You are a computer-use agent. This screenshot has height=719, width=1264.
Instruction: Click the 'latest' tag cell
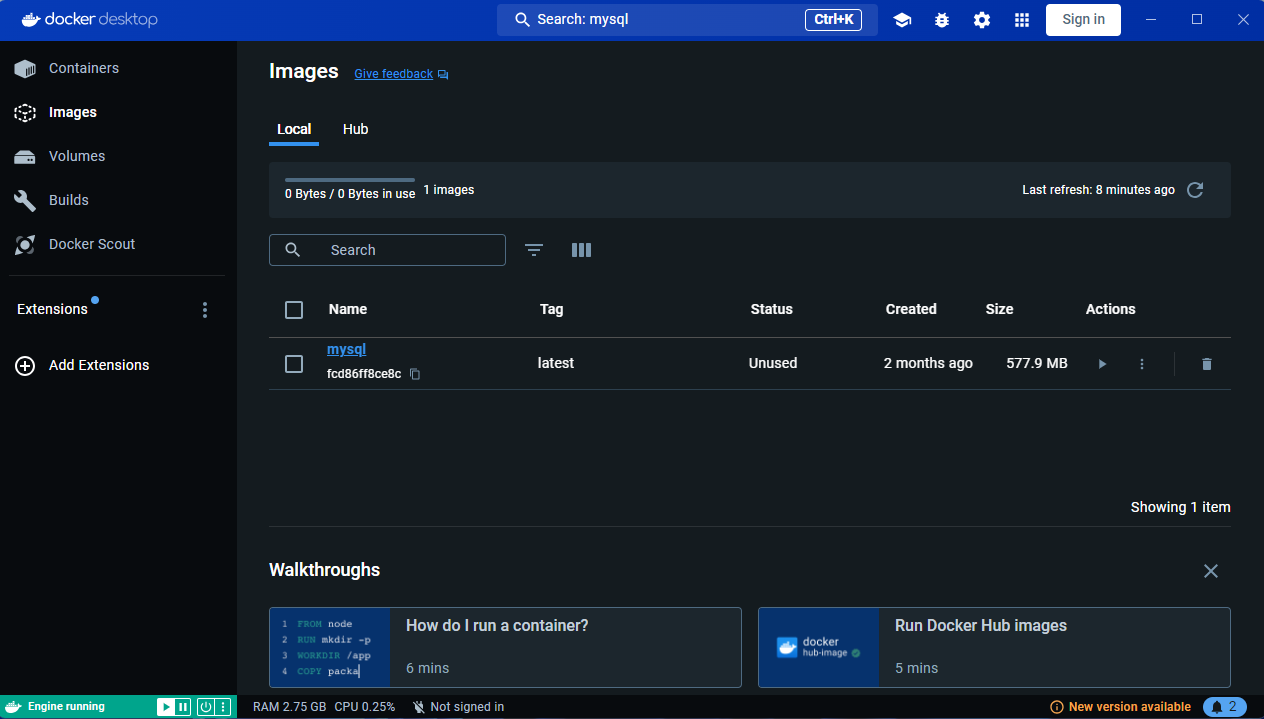[556, 363]
